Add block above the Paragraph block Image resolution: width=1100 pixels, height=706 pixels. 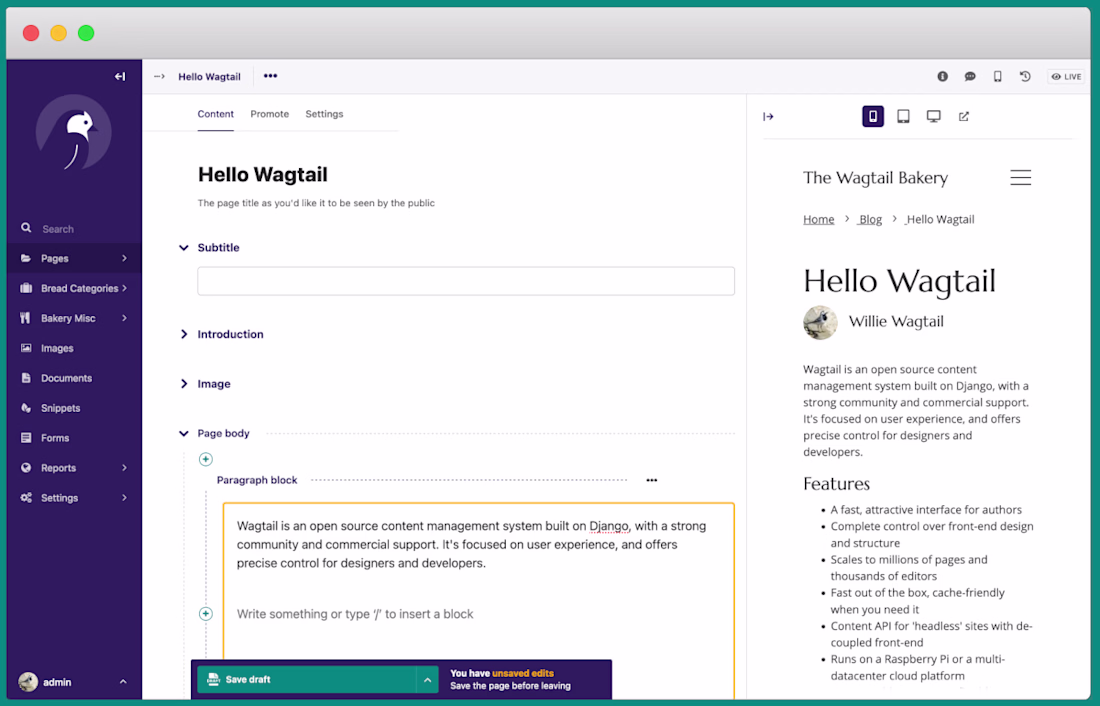click(206, 459)
